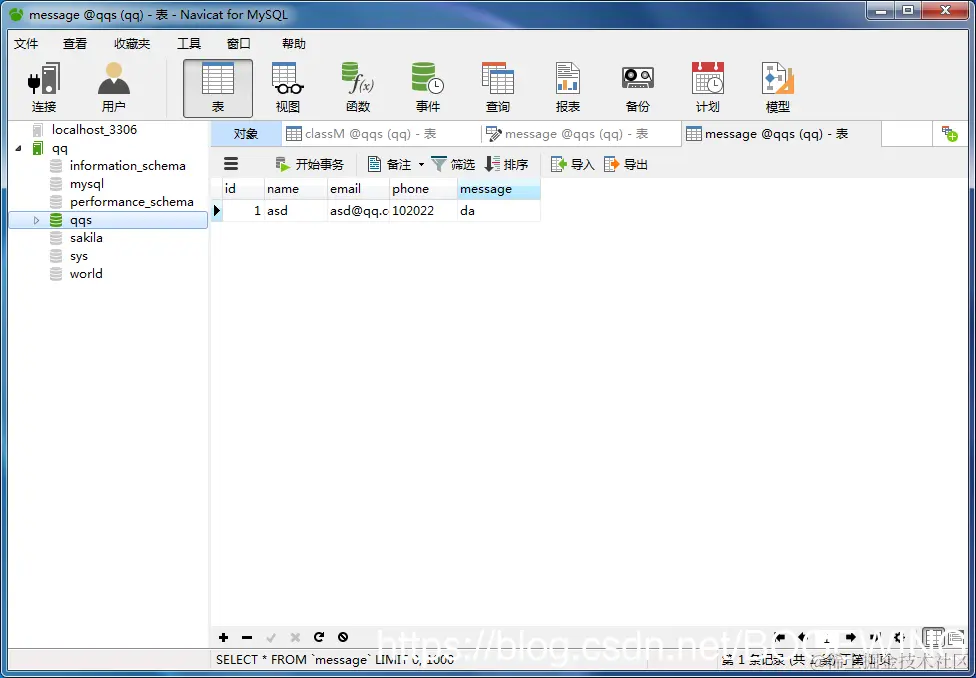Select the message cell 'da'
This screenshot has width=976, height=678.
tap(499, 210)
